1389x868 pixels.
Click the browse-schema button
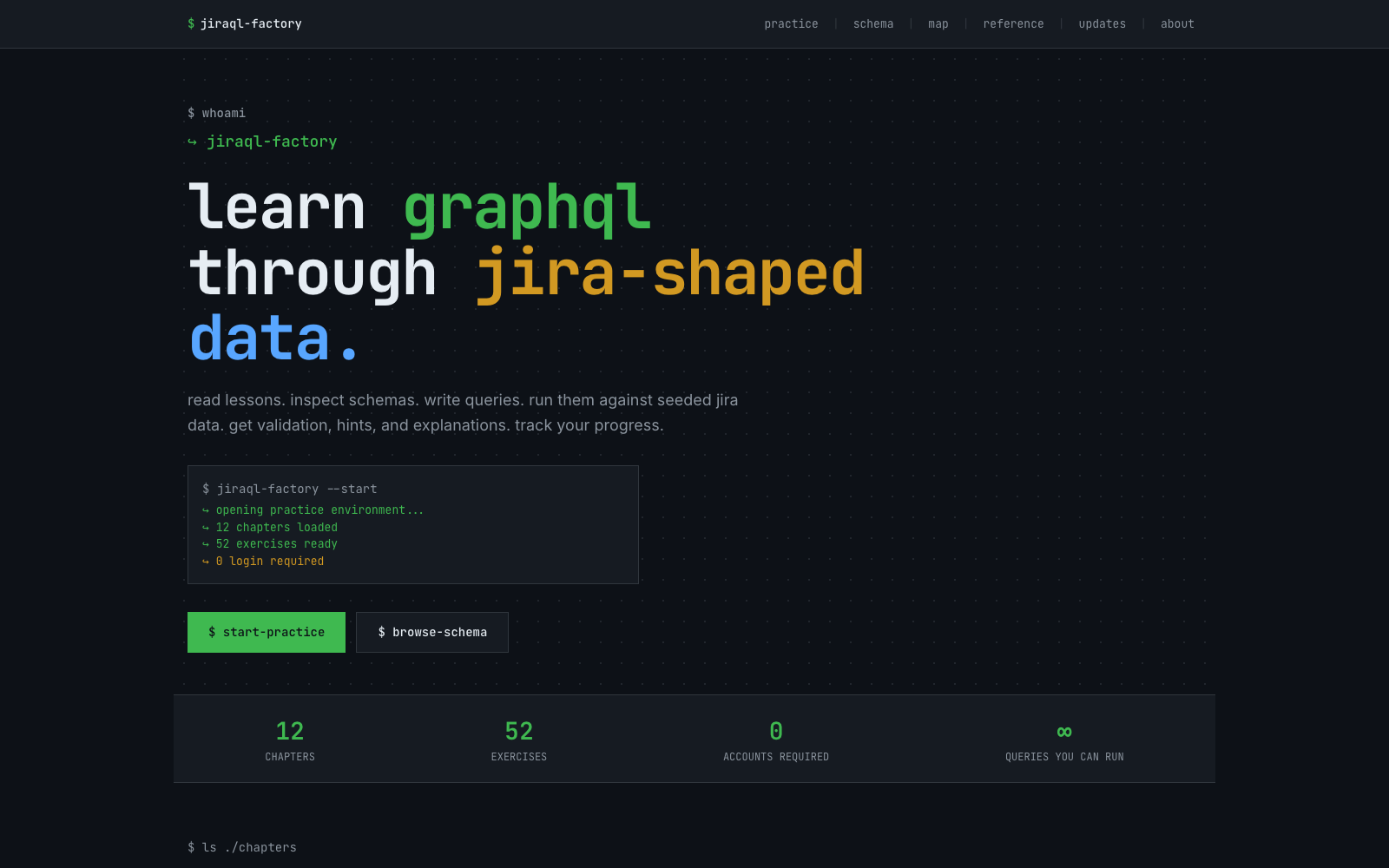tap(432, 632)
